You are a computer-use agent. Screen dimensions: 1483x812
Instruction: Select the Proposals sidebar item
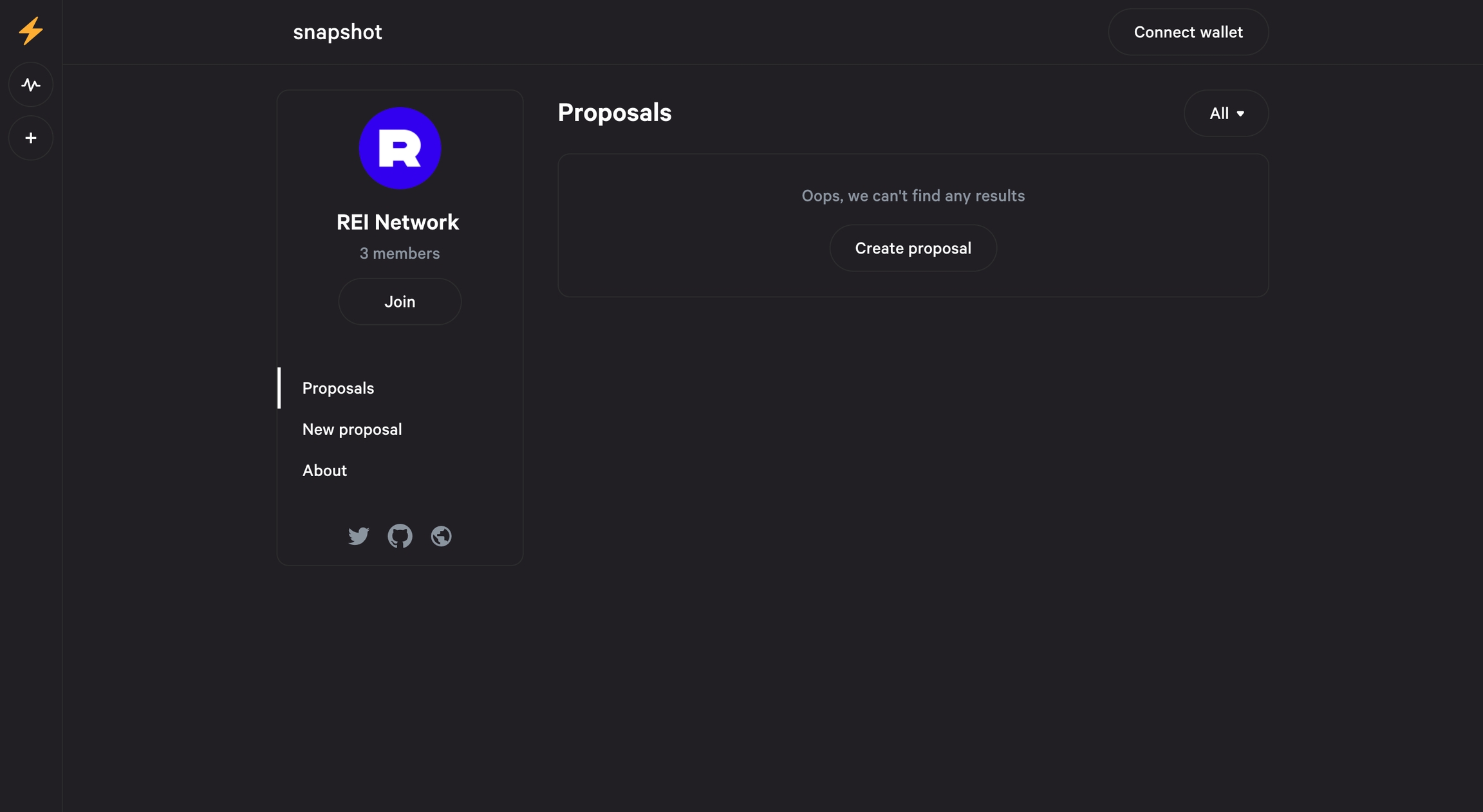(338, 388)
